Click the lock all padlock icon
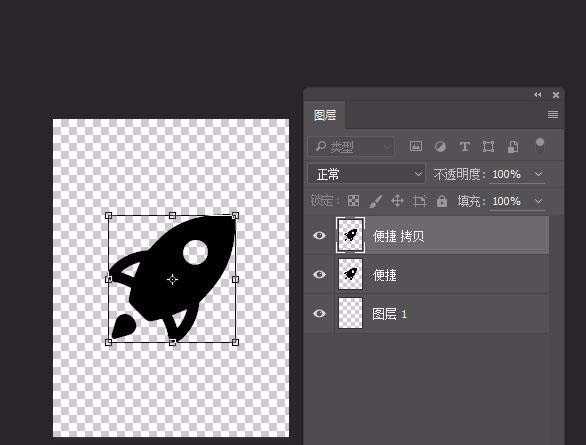The width and height of the screenshot is (586, 445). tap(442, 201)
